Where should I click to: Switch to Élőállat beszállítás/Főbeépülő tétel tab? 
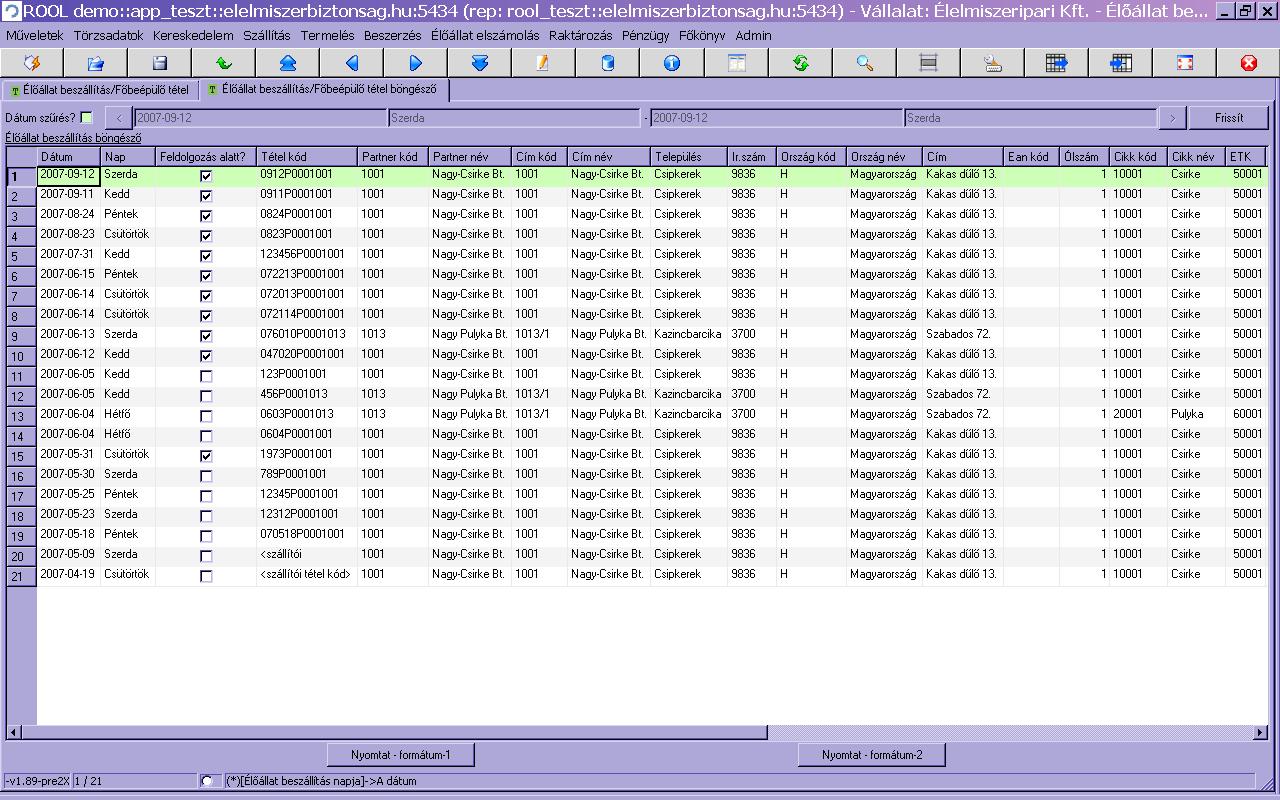pos(100,90)
